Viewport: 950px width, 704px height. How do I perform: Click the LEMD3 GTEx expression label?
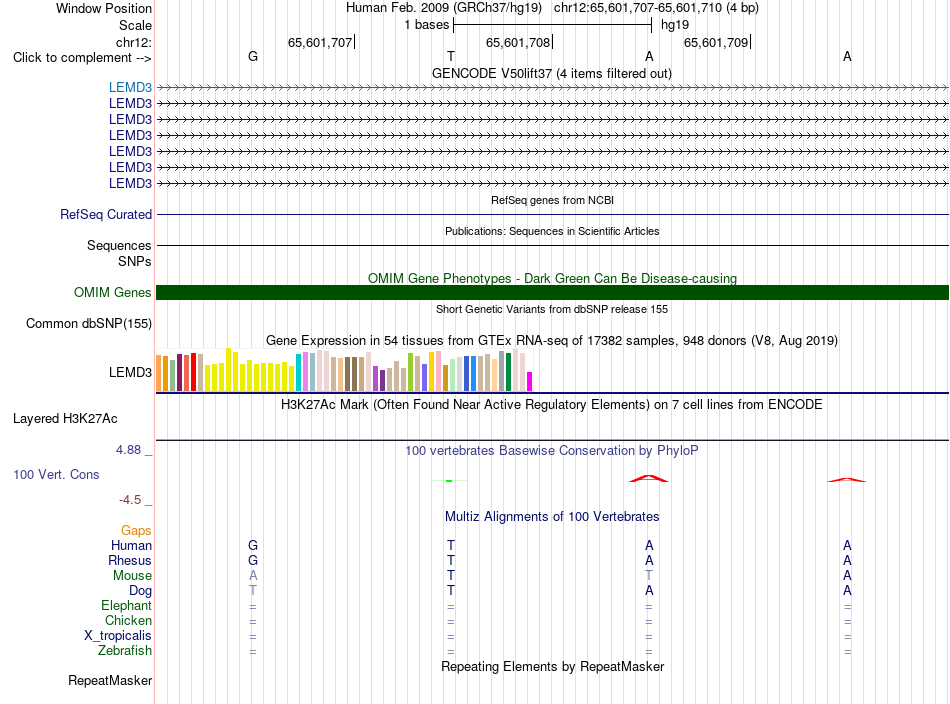tap(130, 373)
